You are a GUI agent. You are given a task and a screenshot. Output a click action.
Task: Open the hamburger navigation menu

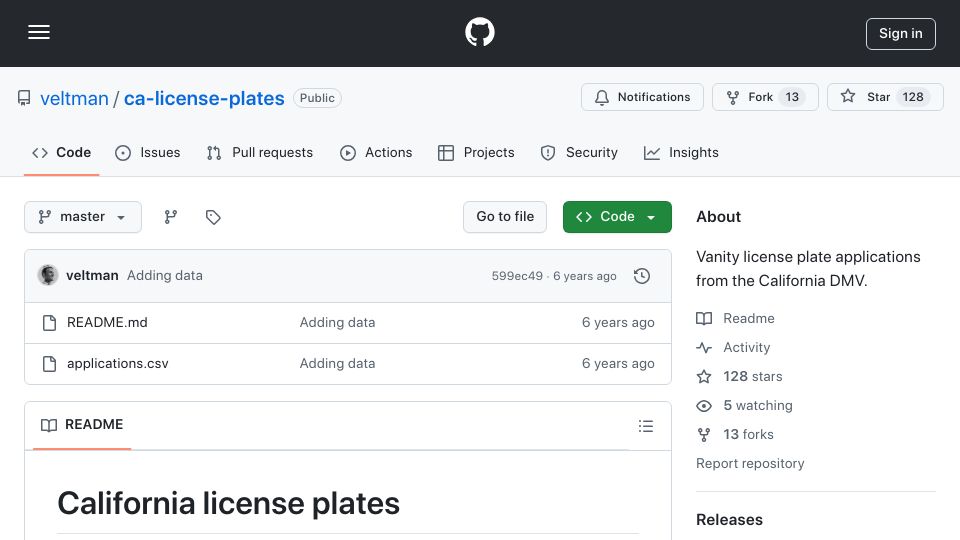39,32
